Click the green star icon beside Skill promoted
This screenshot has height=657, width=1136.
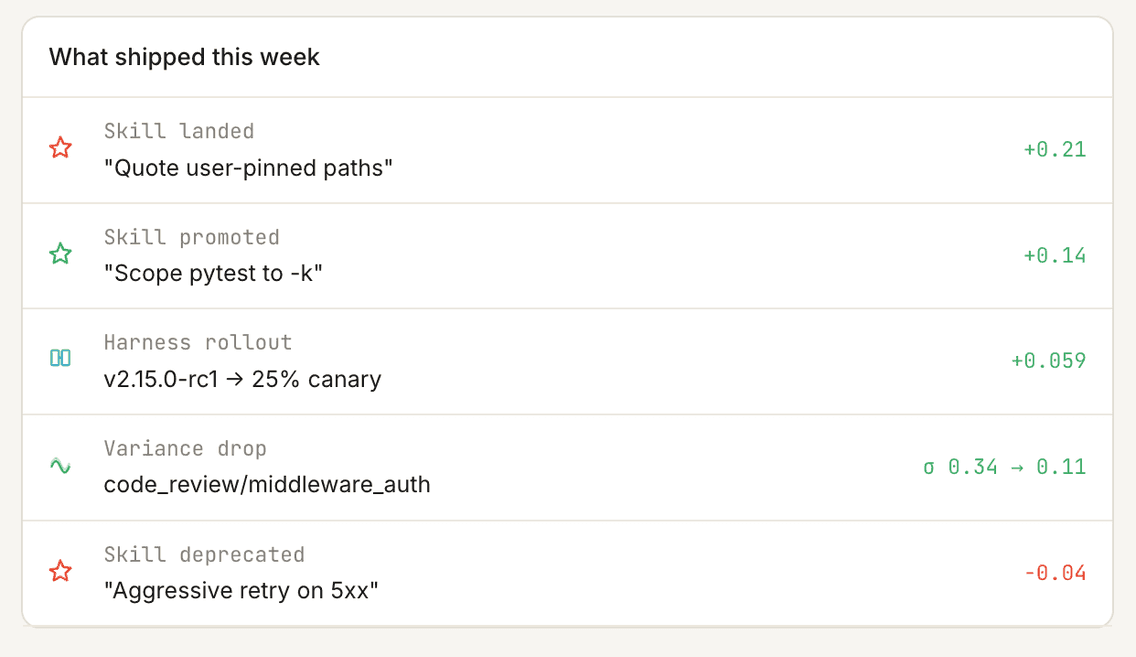click(61, 254)
